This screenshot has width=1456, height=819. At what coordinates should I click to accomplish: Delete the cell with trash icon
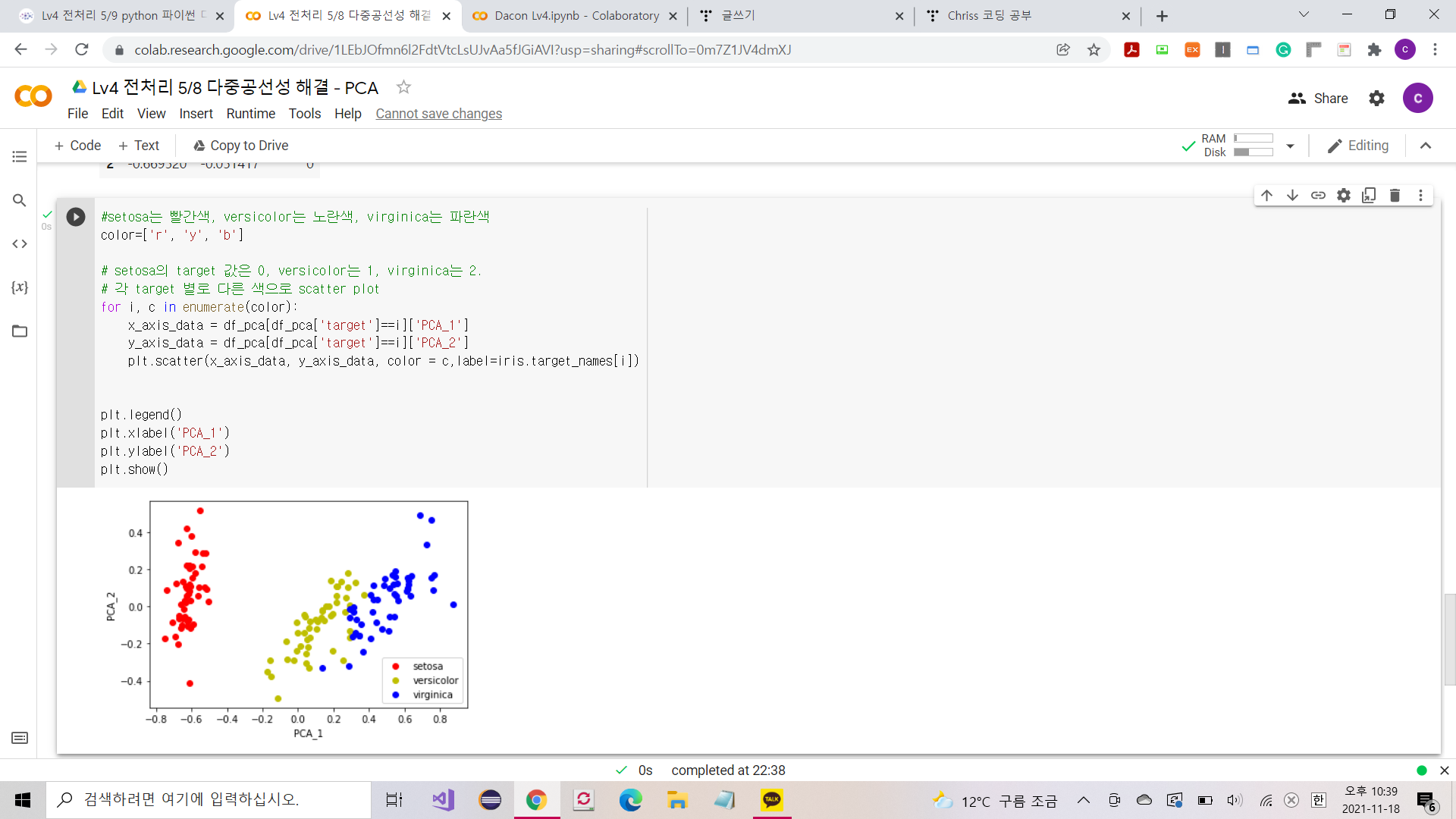pos(1395,196)
